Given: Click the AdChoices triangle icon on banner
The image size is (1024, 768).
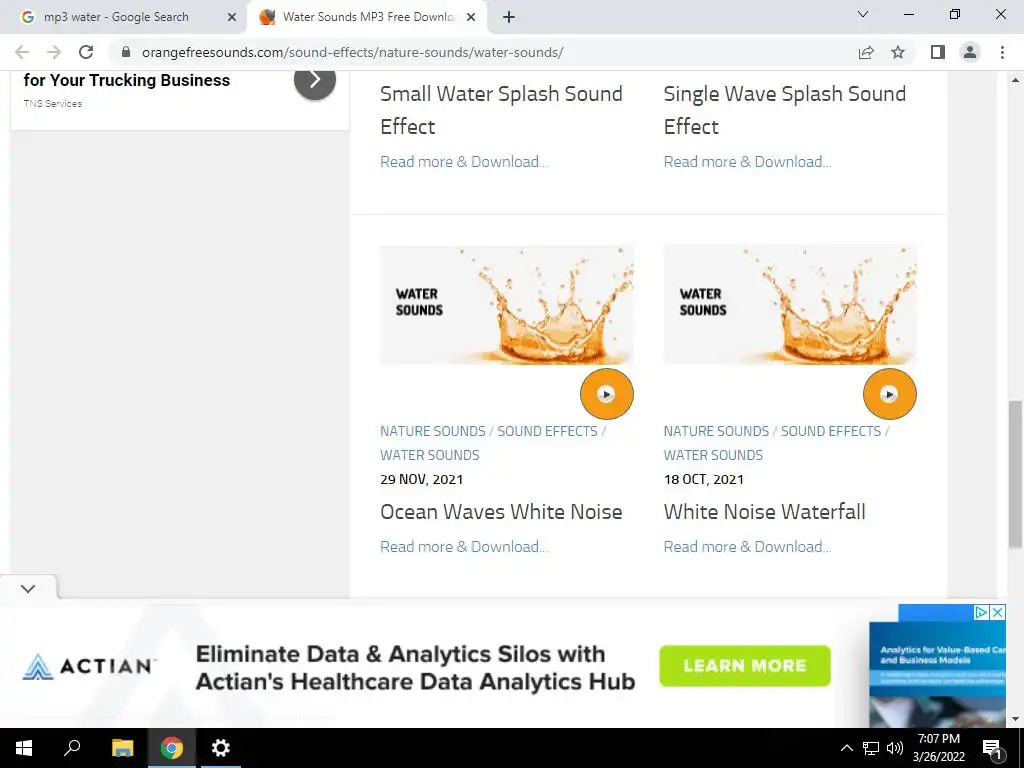Looking at the screenshot, I should click(981, 612).
